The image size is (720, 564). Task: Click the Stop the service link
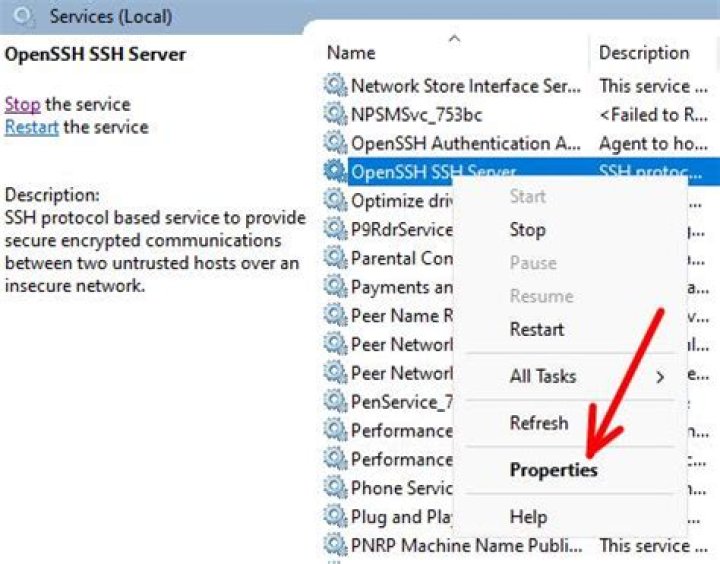(x=22, y=104)
